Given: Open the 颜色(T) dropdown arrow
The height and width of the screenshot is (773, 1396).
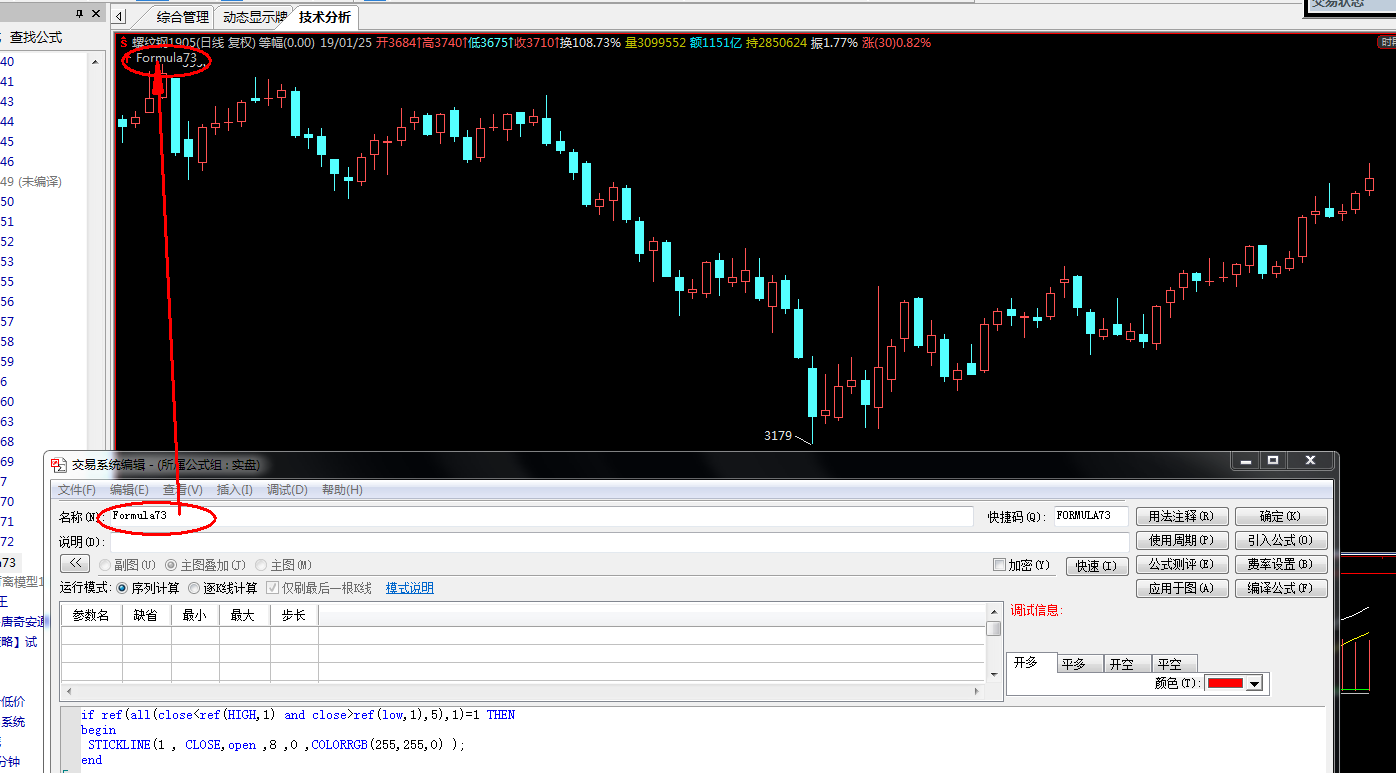Looking at the screenshot, I should pos(1254,684).
